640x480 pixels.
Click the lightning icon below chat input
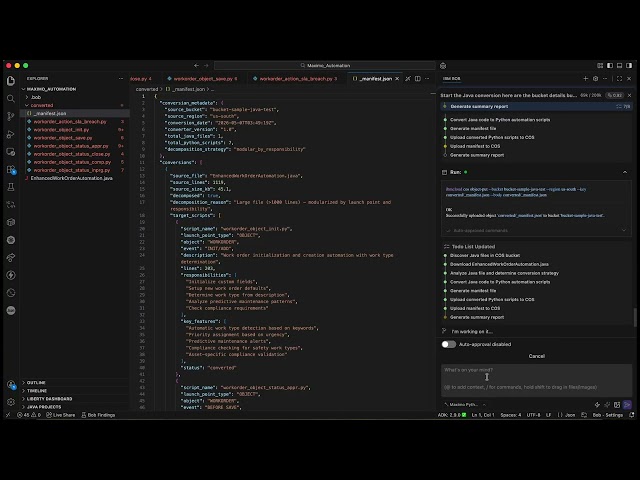(597, 405)
